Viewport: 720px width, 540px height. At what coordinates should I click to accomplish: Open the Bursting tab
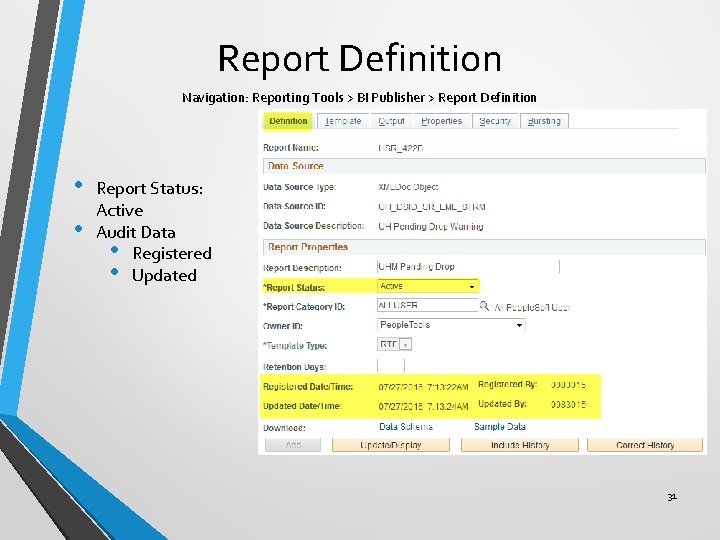pos(544,121)
